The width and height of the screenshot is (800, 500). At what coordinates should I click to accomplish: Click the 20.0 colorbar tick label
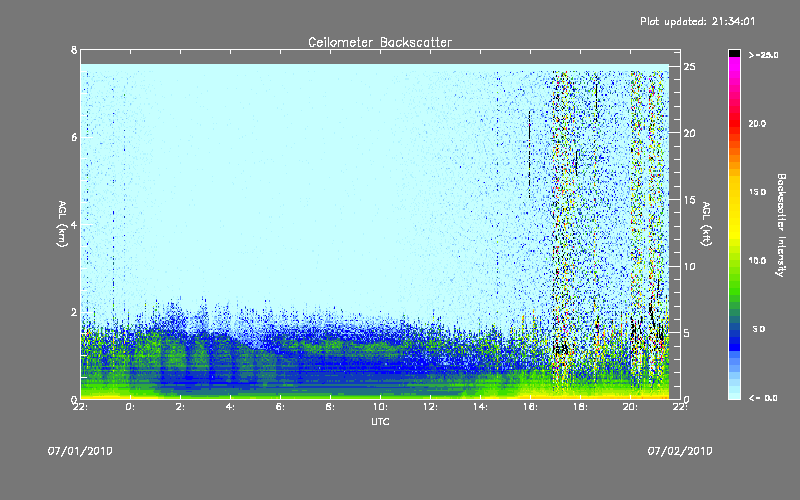pyautogui.click(x=757, y=124)
